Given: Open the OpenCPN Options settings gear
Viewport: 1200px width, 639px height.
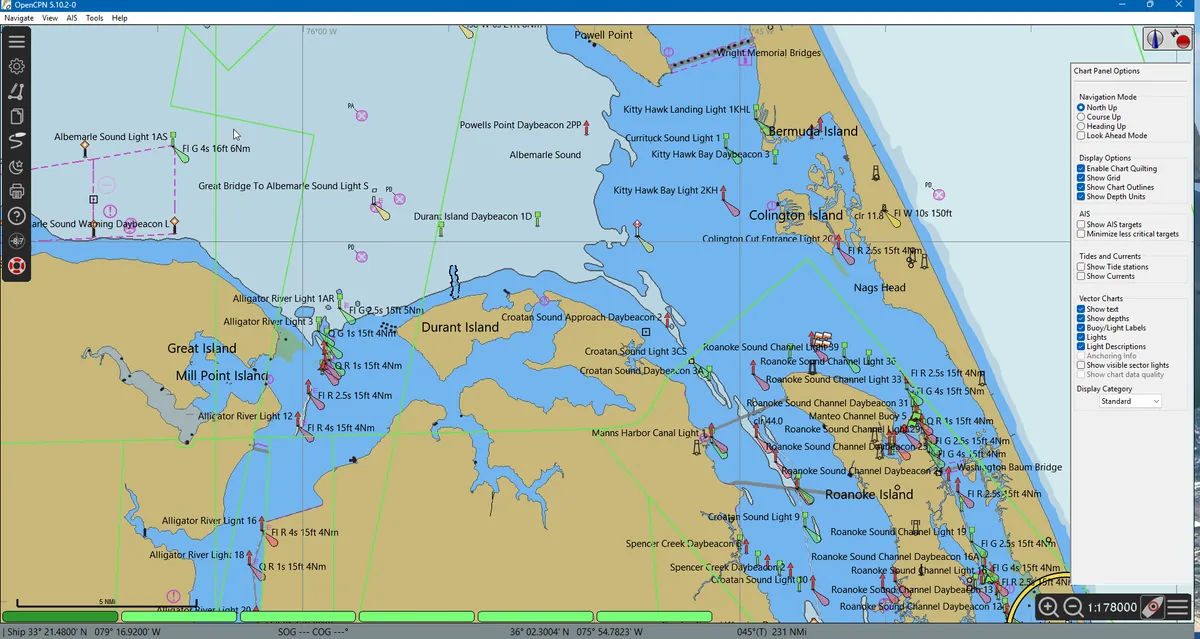Looking at the screenshot, I should [x=16, y=66].
